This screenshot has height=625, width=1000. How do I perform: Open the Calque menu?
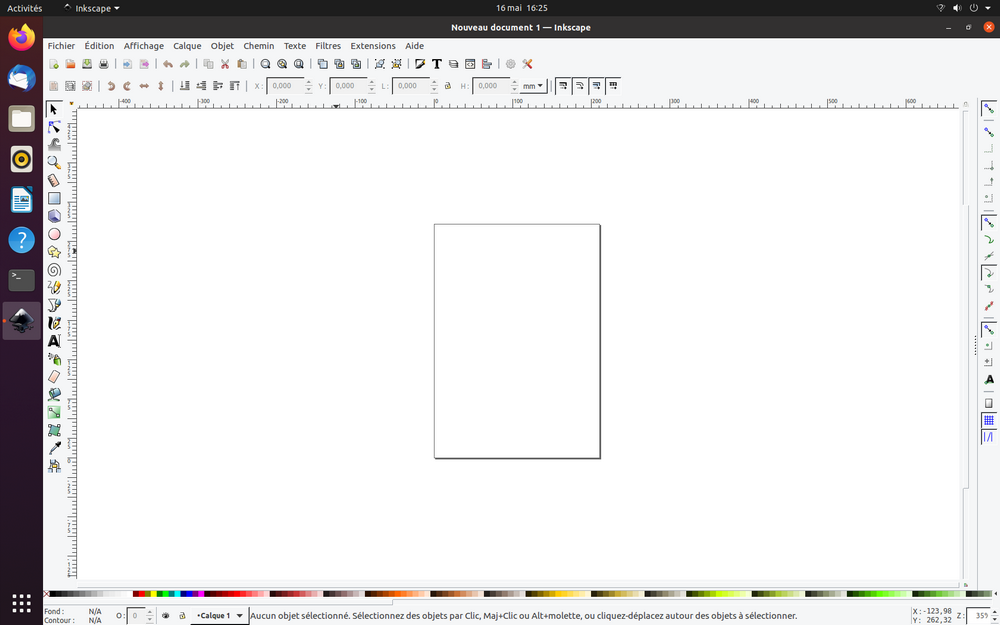(x=187, y=46)
